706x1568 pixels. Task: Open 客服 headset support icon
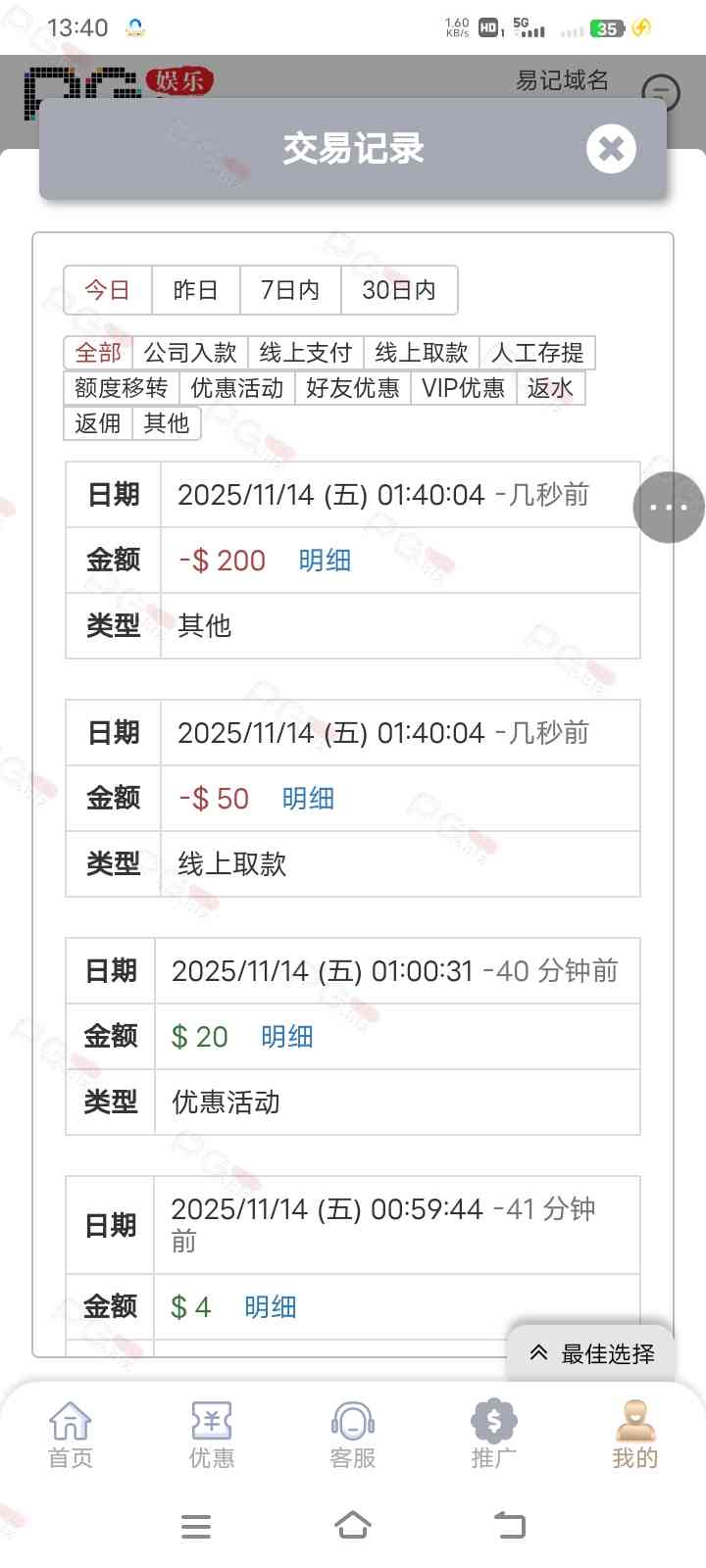[353, 1433]
